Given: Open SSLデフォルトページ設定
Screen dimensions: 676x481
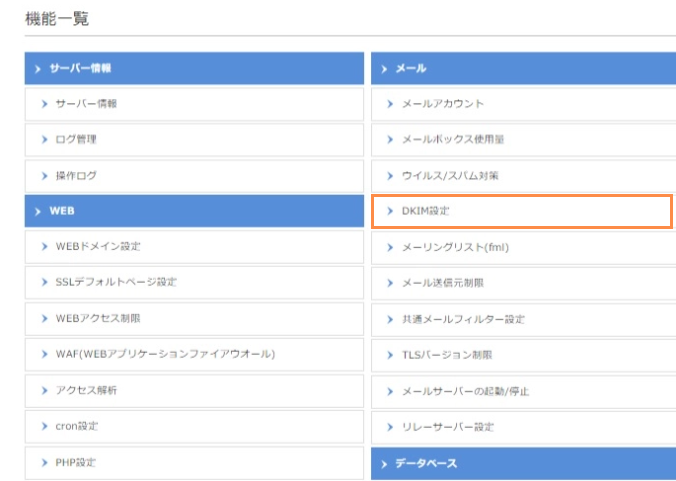Looking at the screenshot, I should 194,283.
